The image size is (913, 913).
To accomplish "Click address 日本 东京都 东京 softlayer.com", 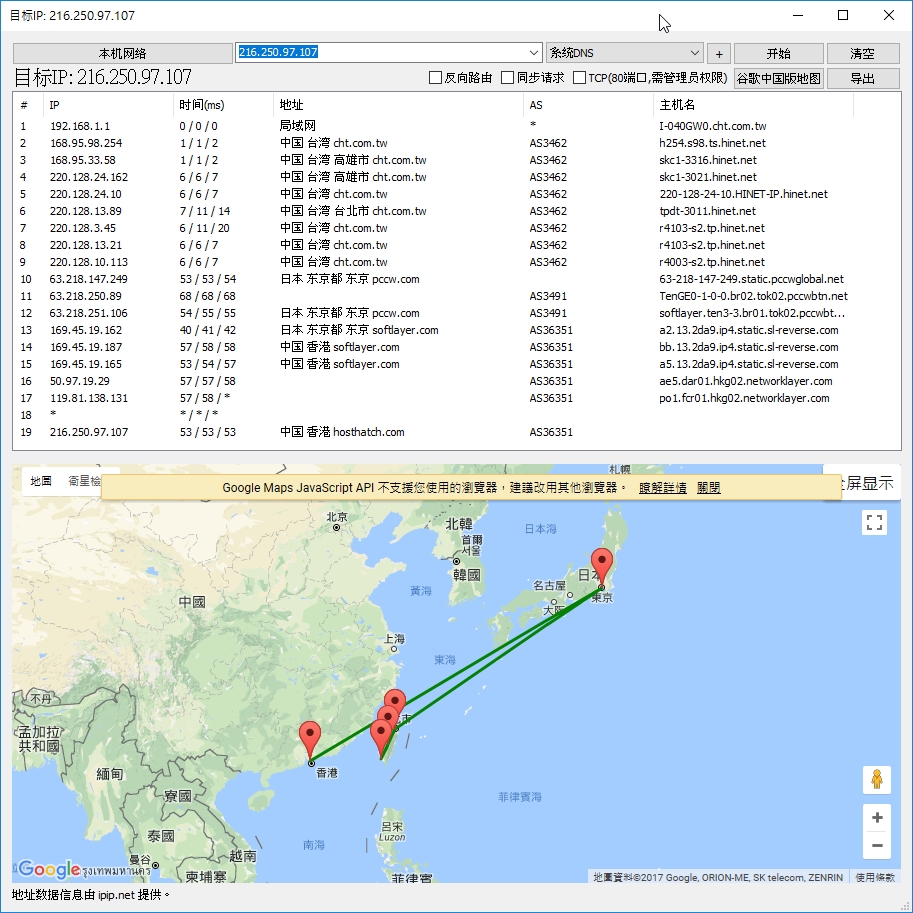I will (x=359, y=330).
